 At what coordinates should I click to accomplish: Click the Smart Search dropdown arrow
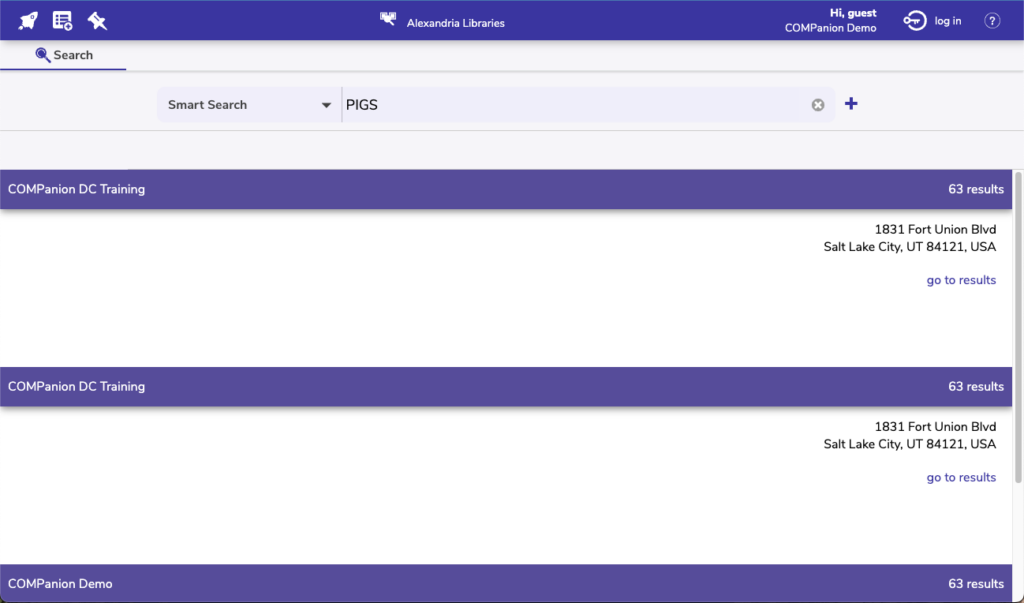tap(326, 105)
